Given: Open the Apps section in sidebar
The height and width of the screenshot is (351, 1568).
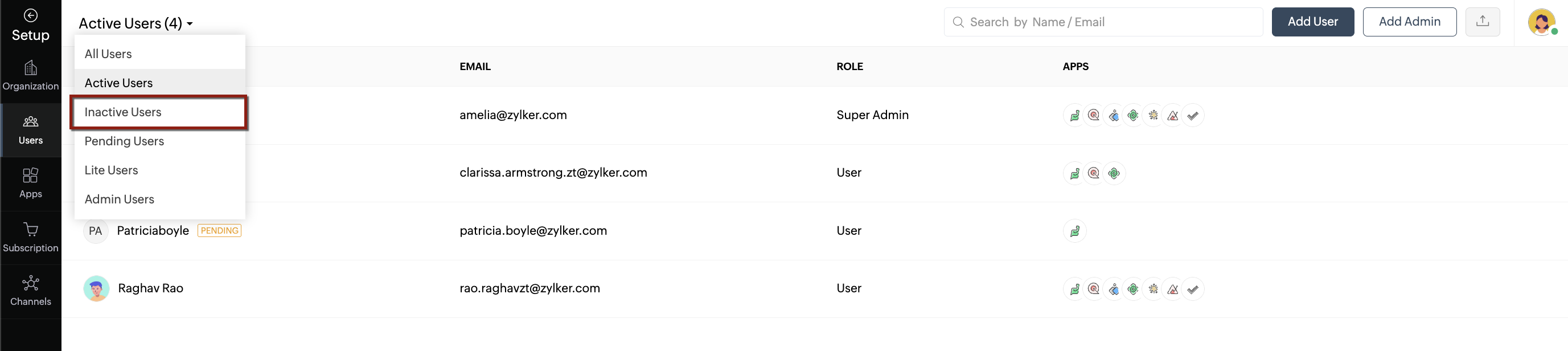Looking at the screenshot, I should [30, 183].
